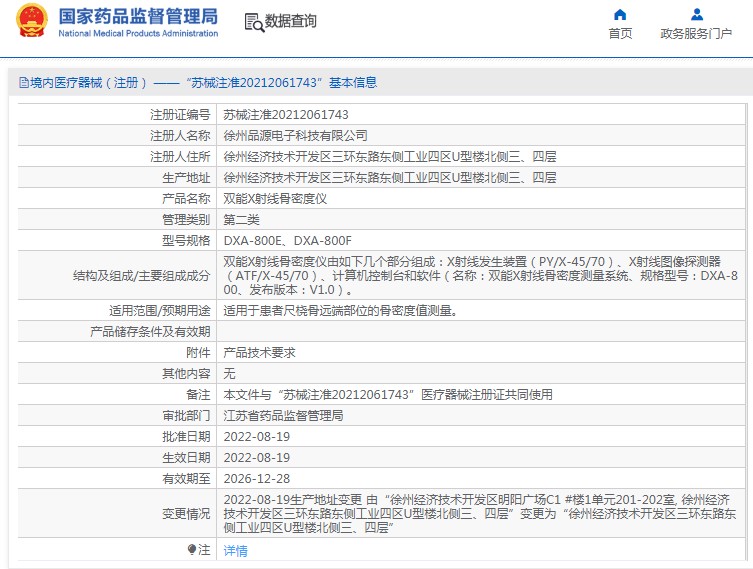
Task: Click the national emblem logo
Action: pos(32,21)
